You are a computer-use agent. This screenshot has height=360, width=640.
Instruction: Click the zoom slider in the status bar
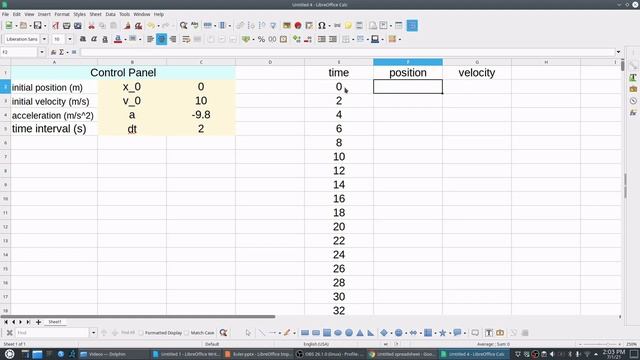(x=600, y=344)
